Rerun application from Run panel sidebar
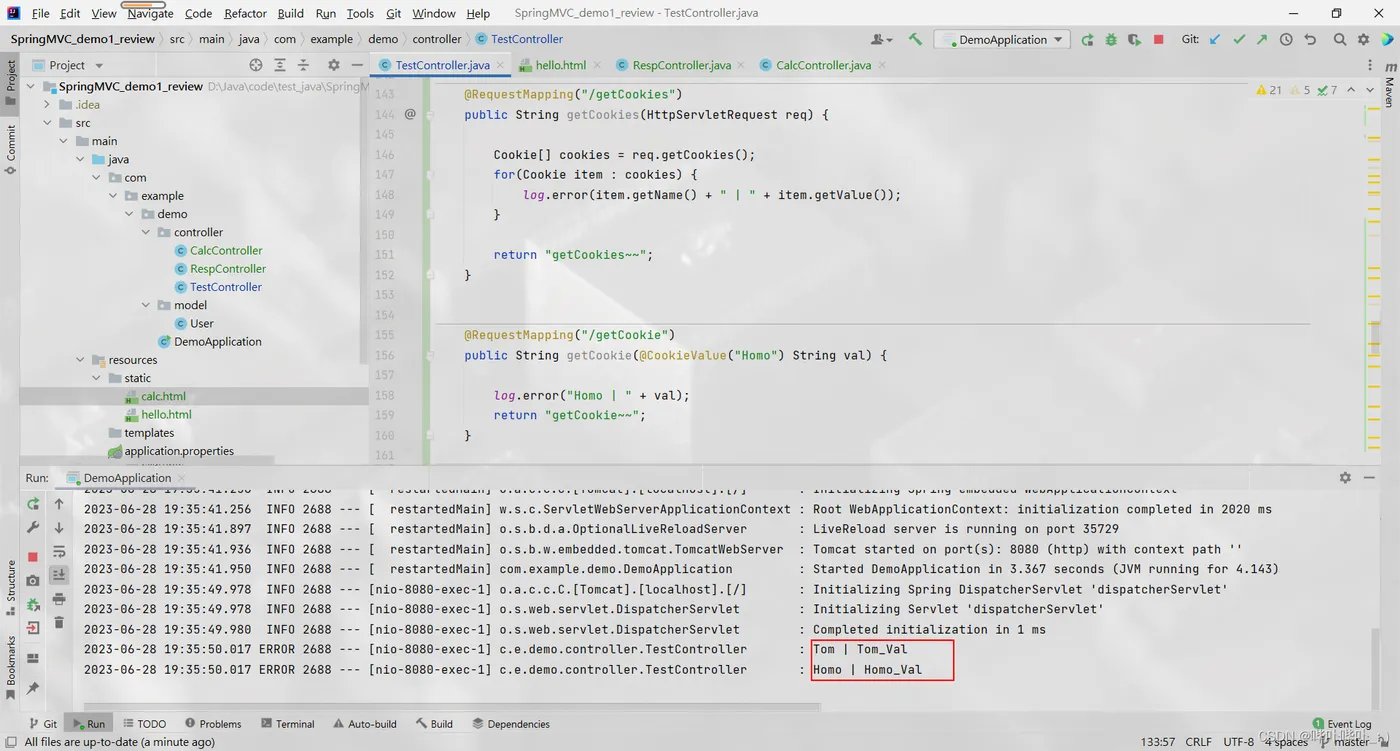The width and height of the screenshot is (1400, 751). pos(33,504)
